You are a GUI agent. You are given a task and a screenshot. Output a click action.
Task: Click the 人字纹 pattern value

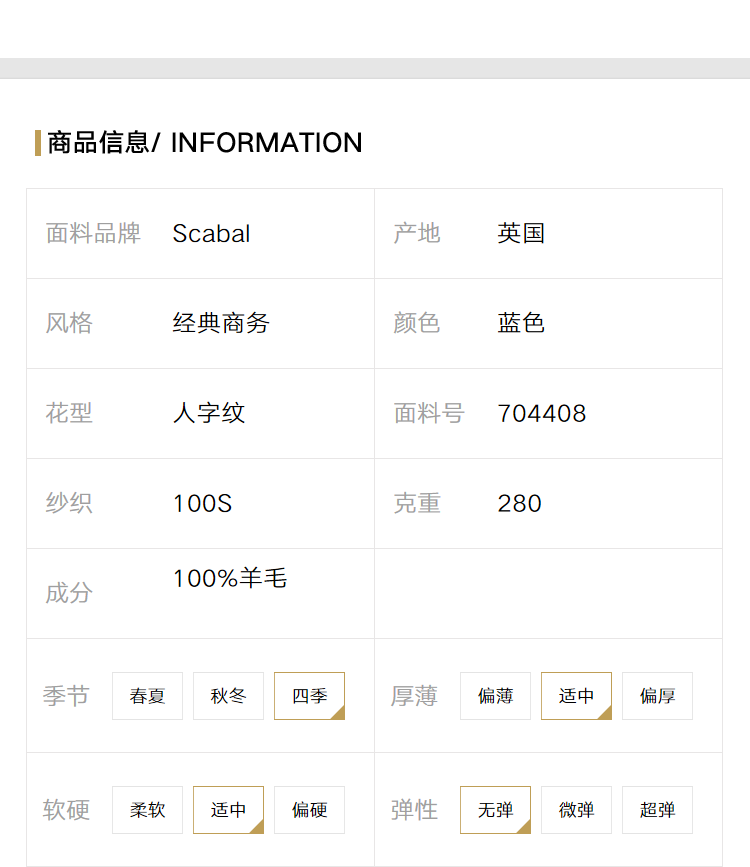209,413
